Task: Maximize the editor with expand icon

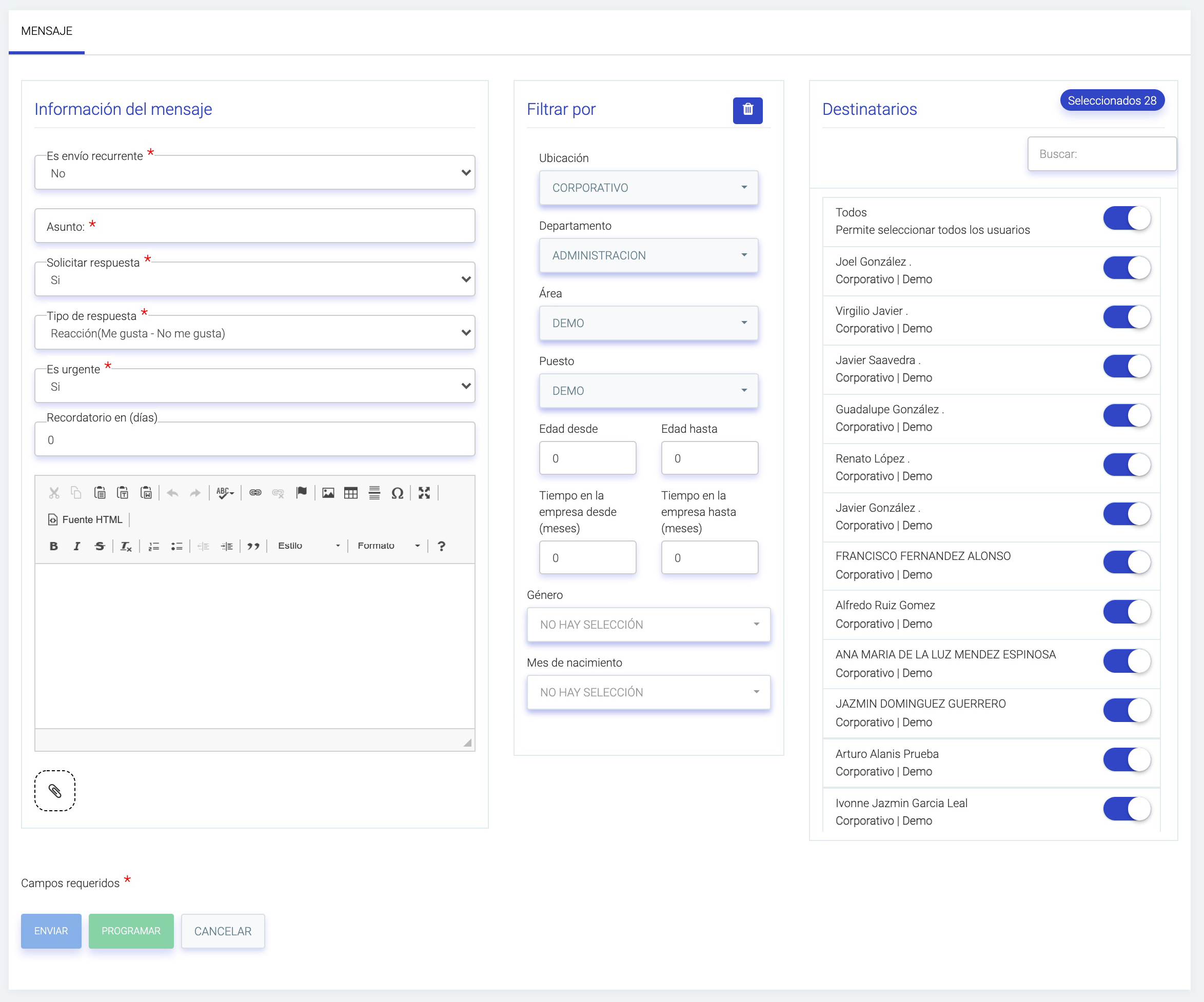Action: (x=424, y=493)
